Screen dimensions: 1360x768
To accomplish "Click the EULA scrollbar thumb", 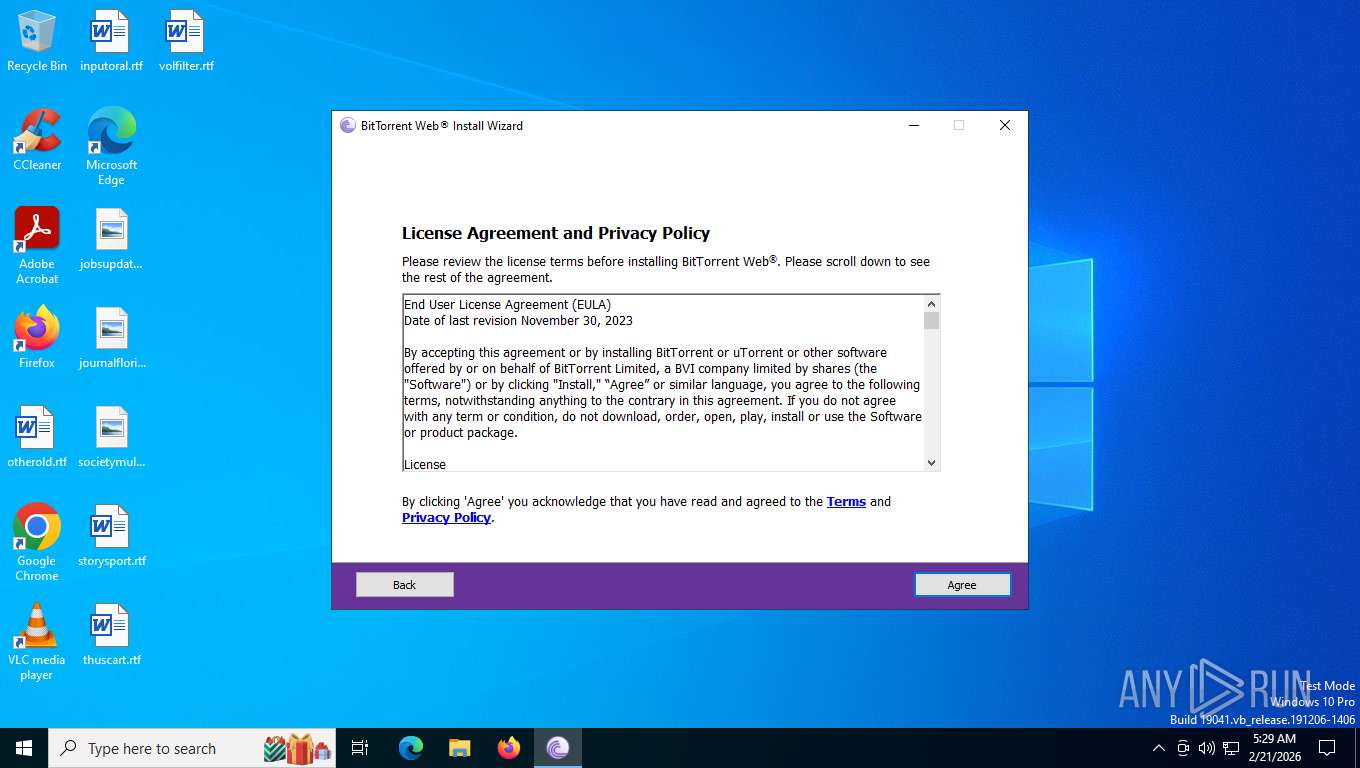I will point(931,320).
